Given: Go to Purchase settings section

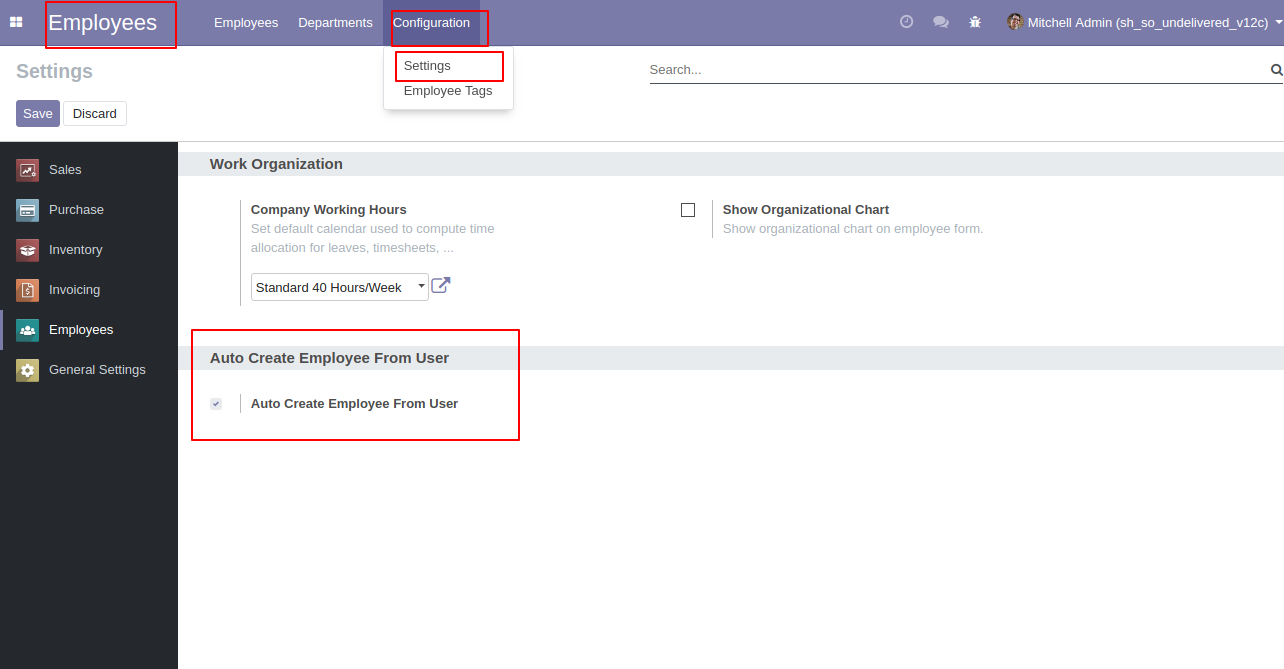Looking at the screenshot, I should click(x=89, y=210).
